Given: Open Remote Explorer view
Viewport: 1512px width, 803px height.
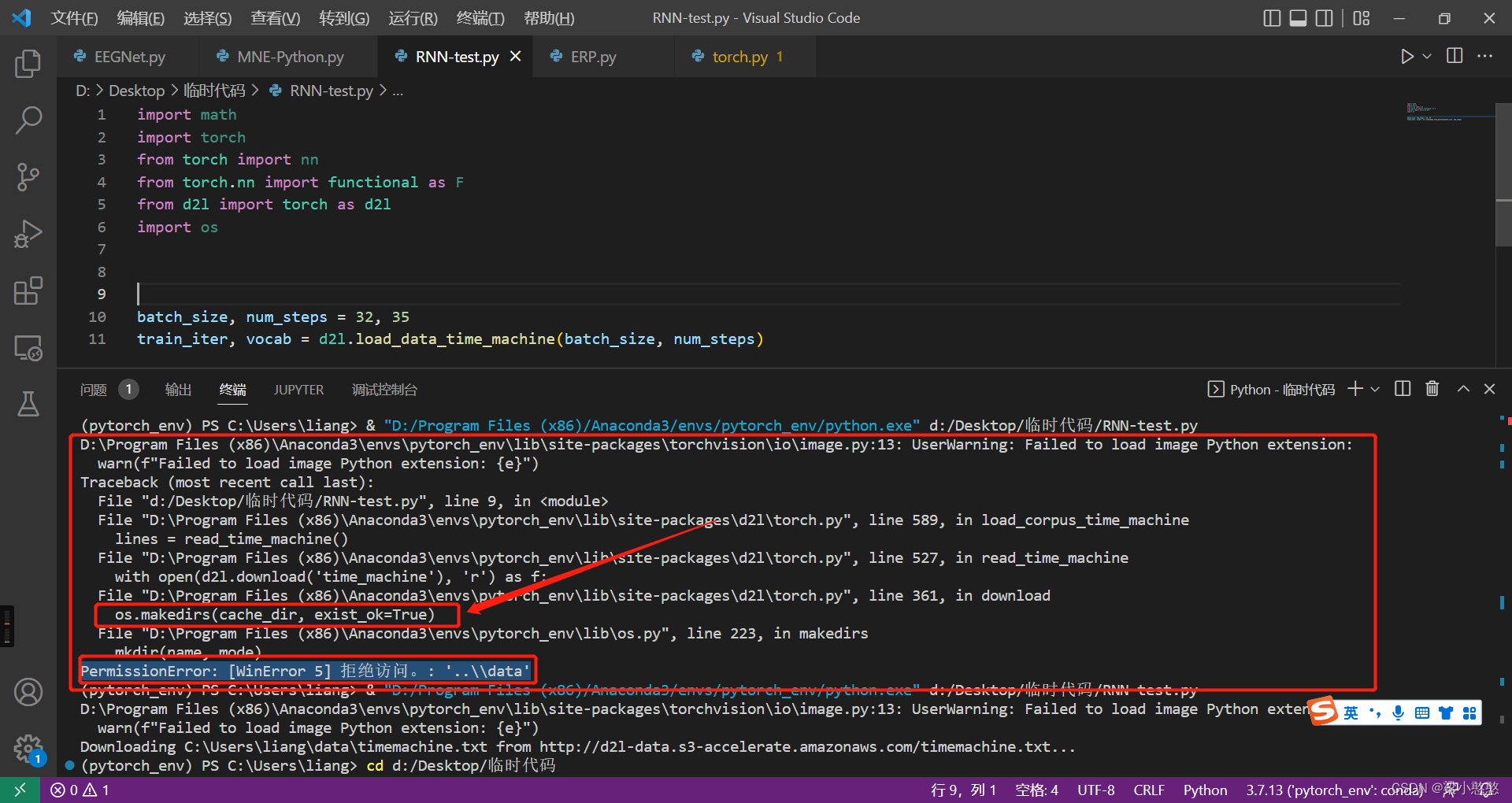Looking at the screenshot, I should 28,347.
